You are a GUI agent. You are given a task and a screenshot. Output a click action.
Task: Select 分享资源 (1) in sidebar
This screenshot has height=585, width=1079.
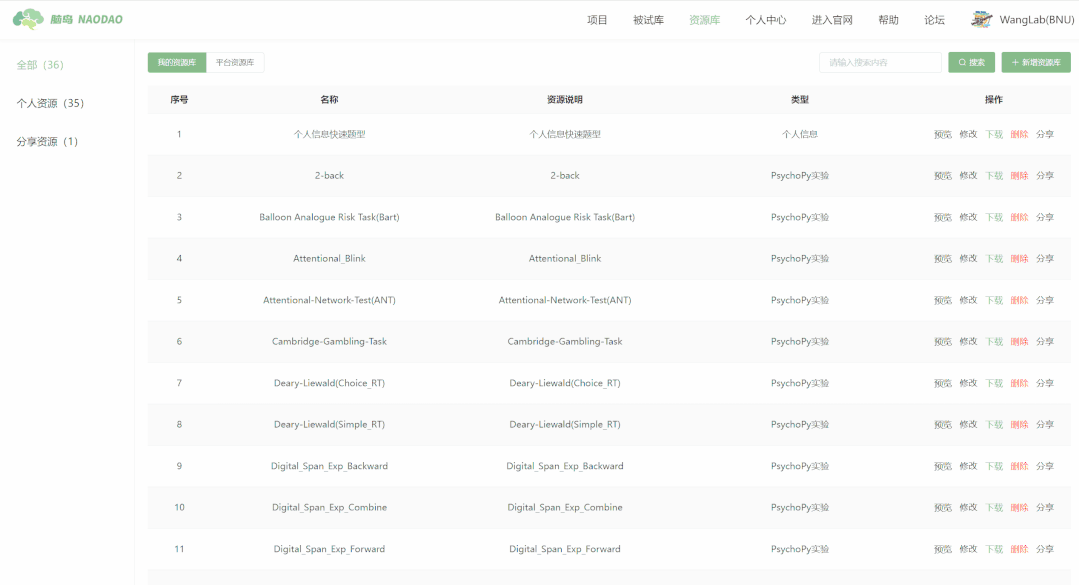click(47, 142)
